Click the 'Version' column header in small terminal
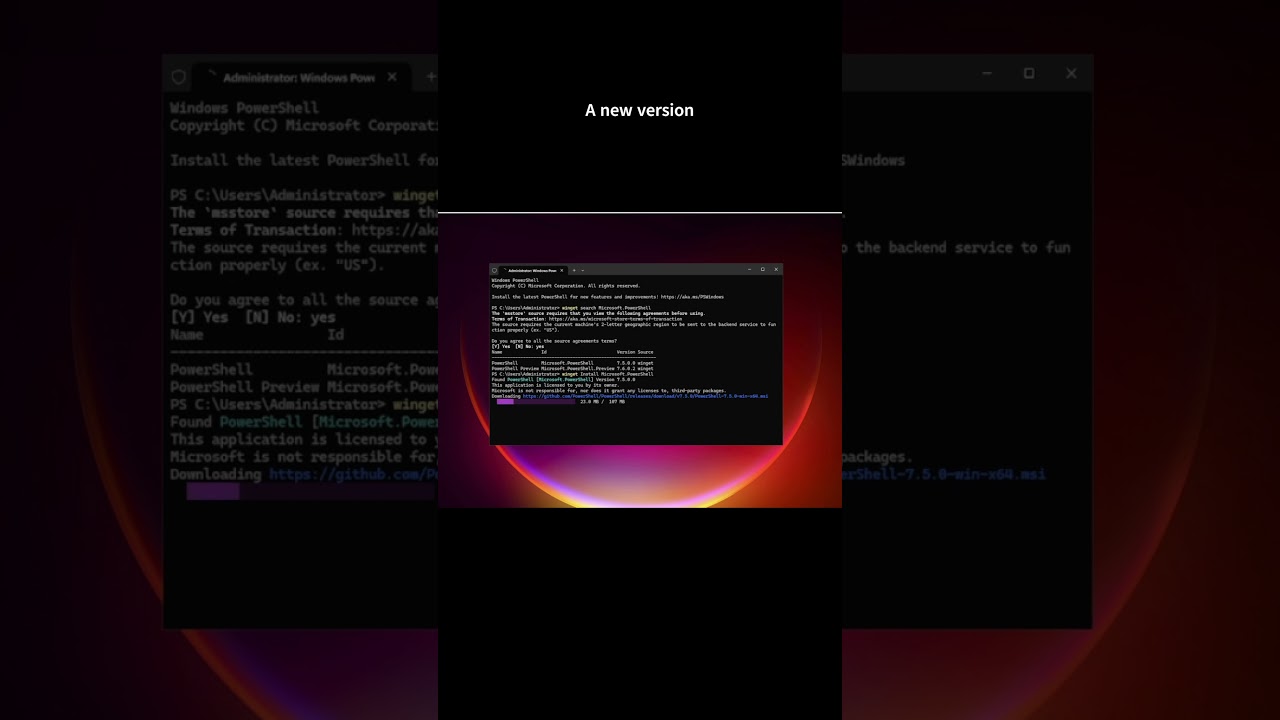1280x720 pixels. (626, 352)
